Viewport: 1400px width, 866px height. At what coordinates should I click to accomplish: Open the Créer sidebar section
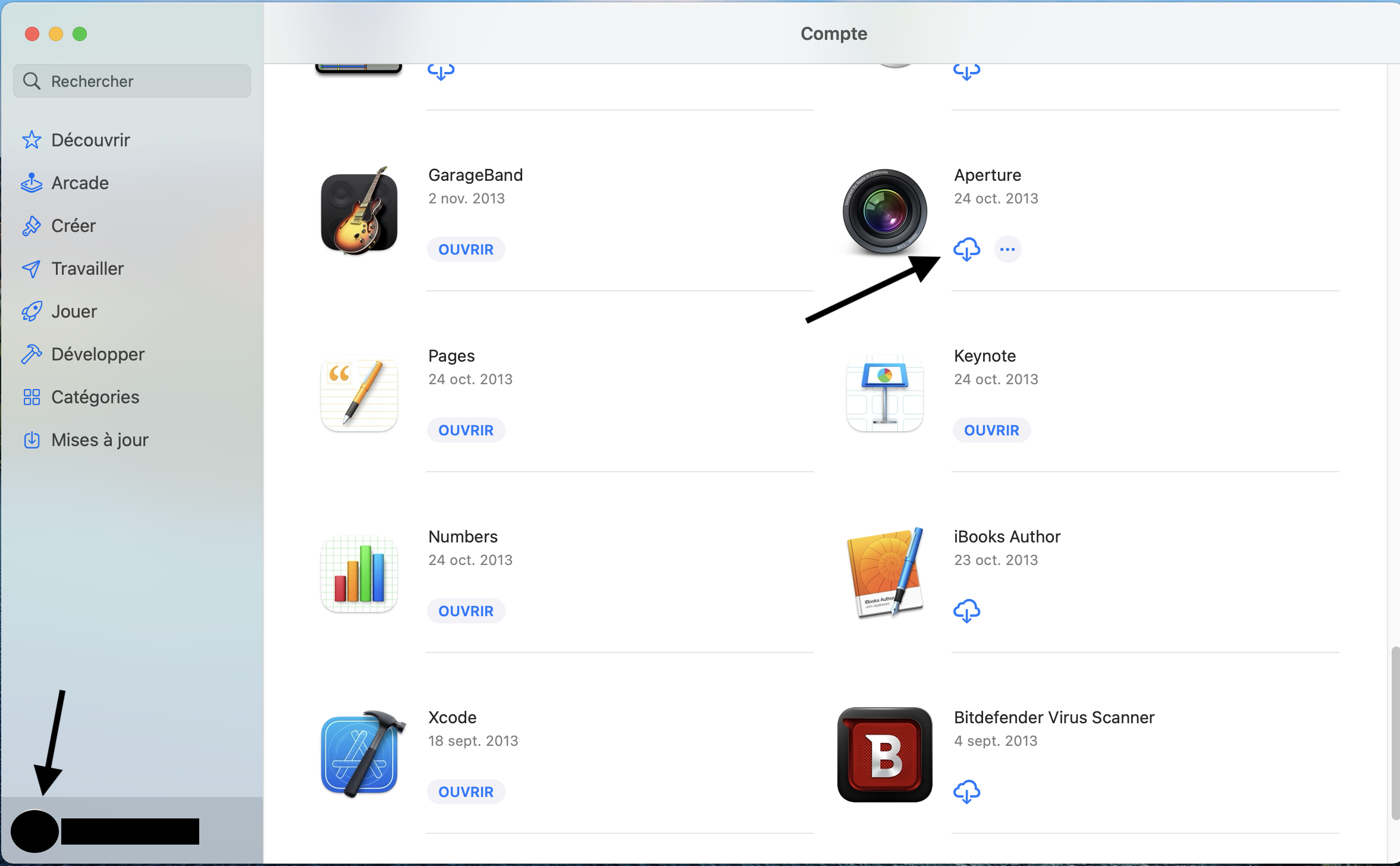[73, 225]
